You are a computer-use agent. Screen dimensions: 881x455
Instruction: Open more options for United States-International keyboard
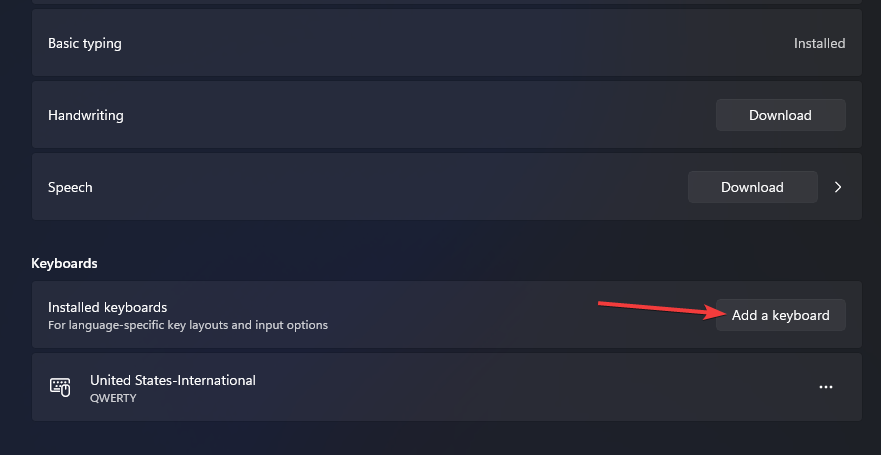point(826,387)
